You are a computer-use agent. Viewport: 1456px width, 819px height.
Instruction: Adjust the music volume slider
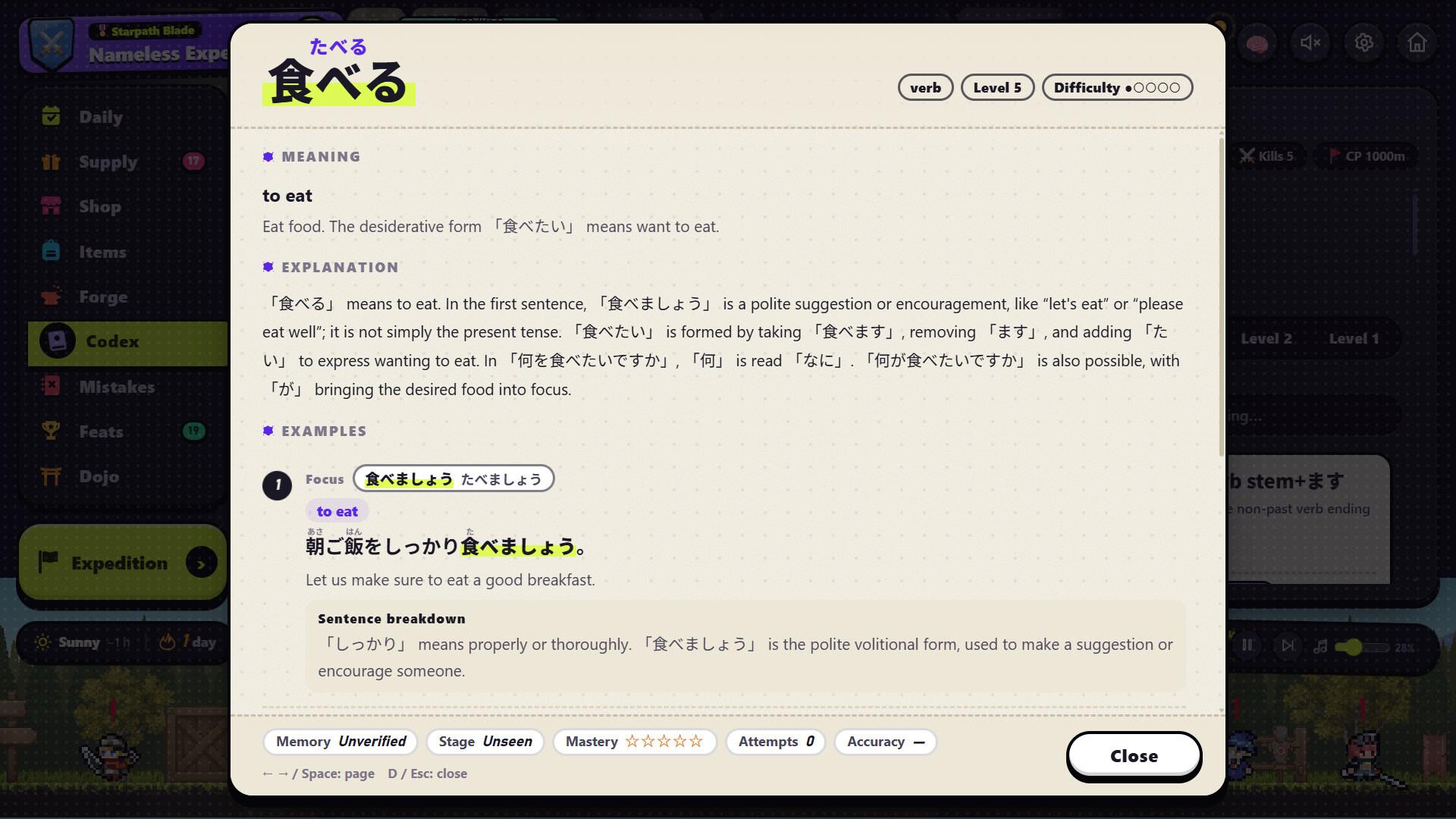point(1362,647)
